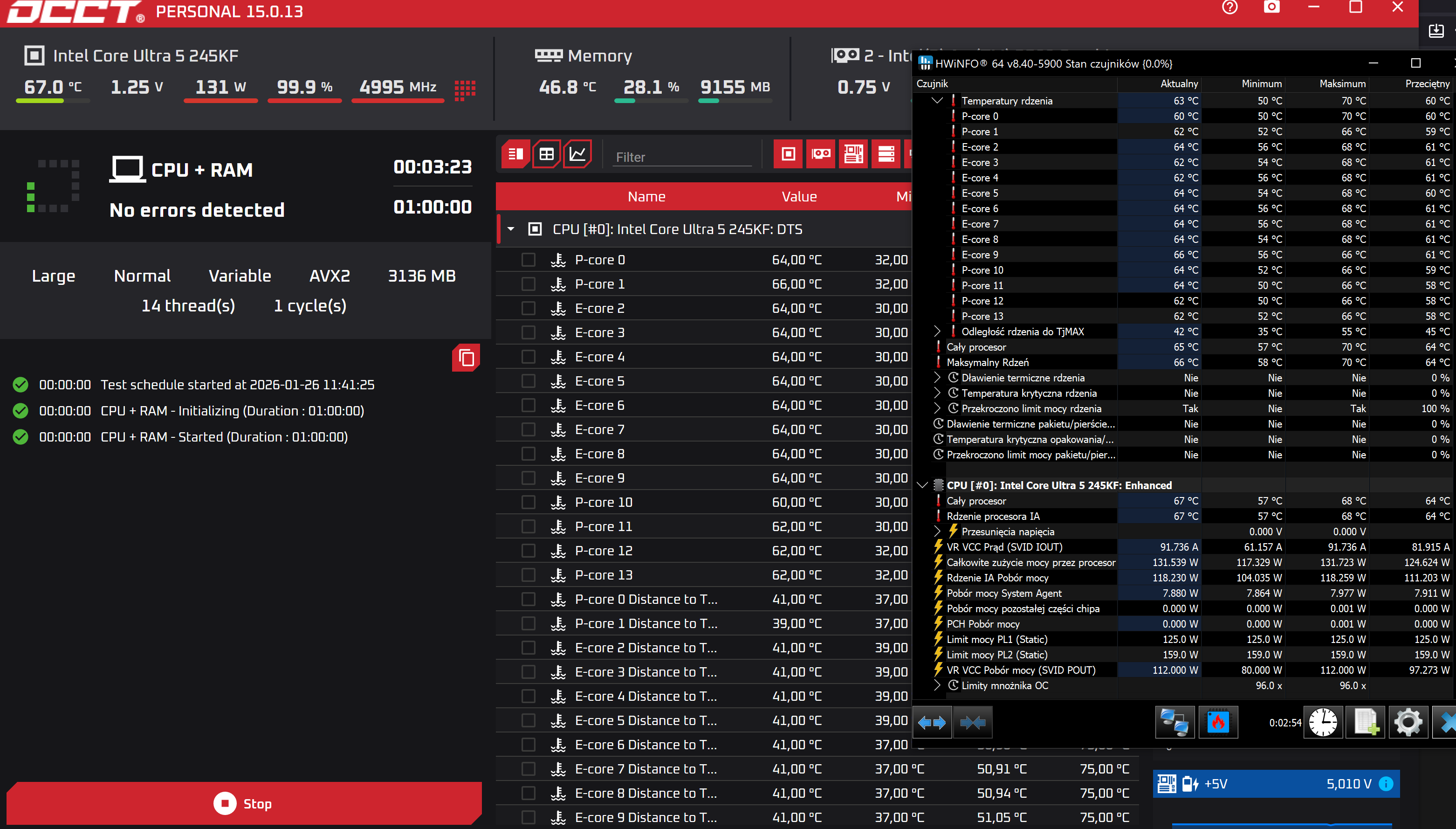Viewport: 1456px width, 829px height.
Task: Switch to the monitoring graph view icon
Action: click(x=577, y=154)
